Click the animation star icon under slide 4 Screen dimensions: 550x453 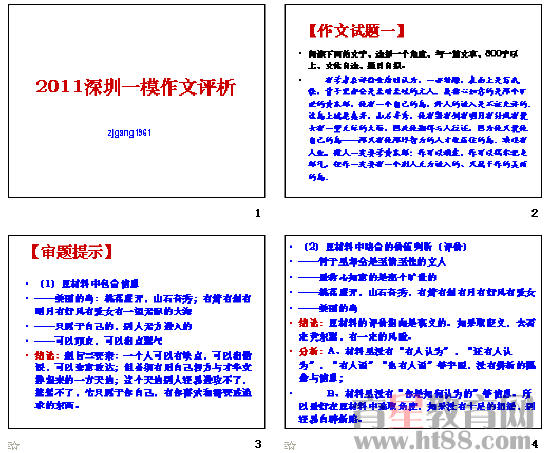[290, 445]
